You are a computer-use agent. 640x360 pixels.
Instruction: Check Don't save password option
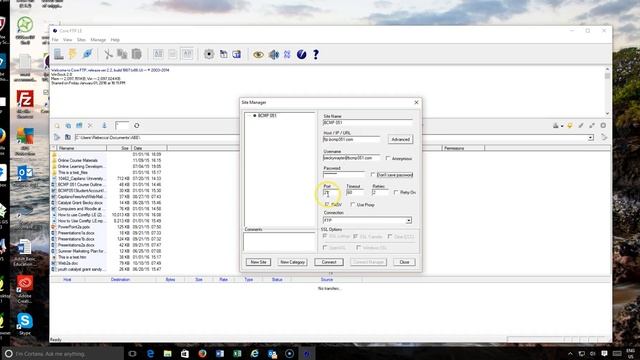coord(373,175)
